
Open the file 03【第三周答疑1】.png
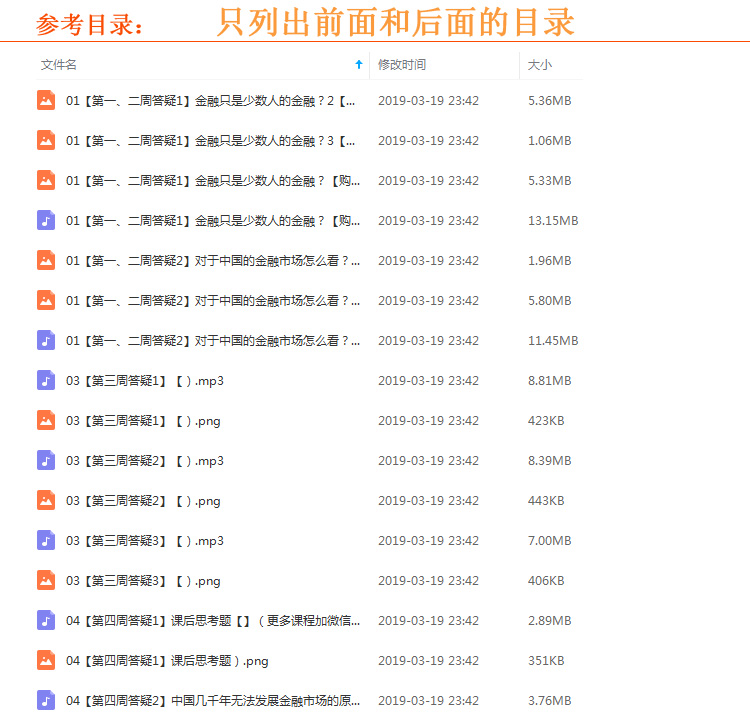143,421
